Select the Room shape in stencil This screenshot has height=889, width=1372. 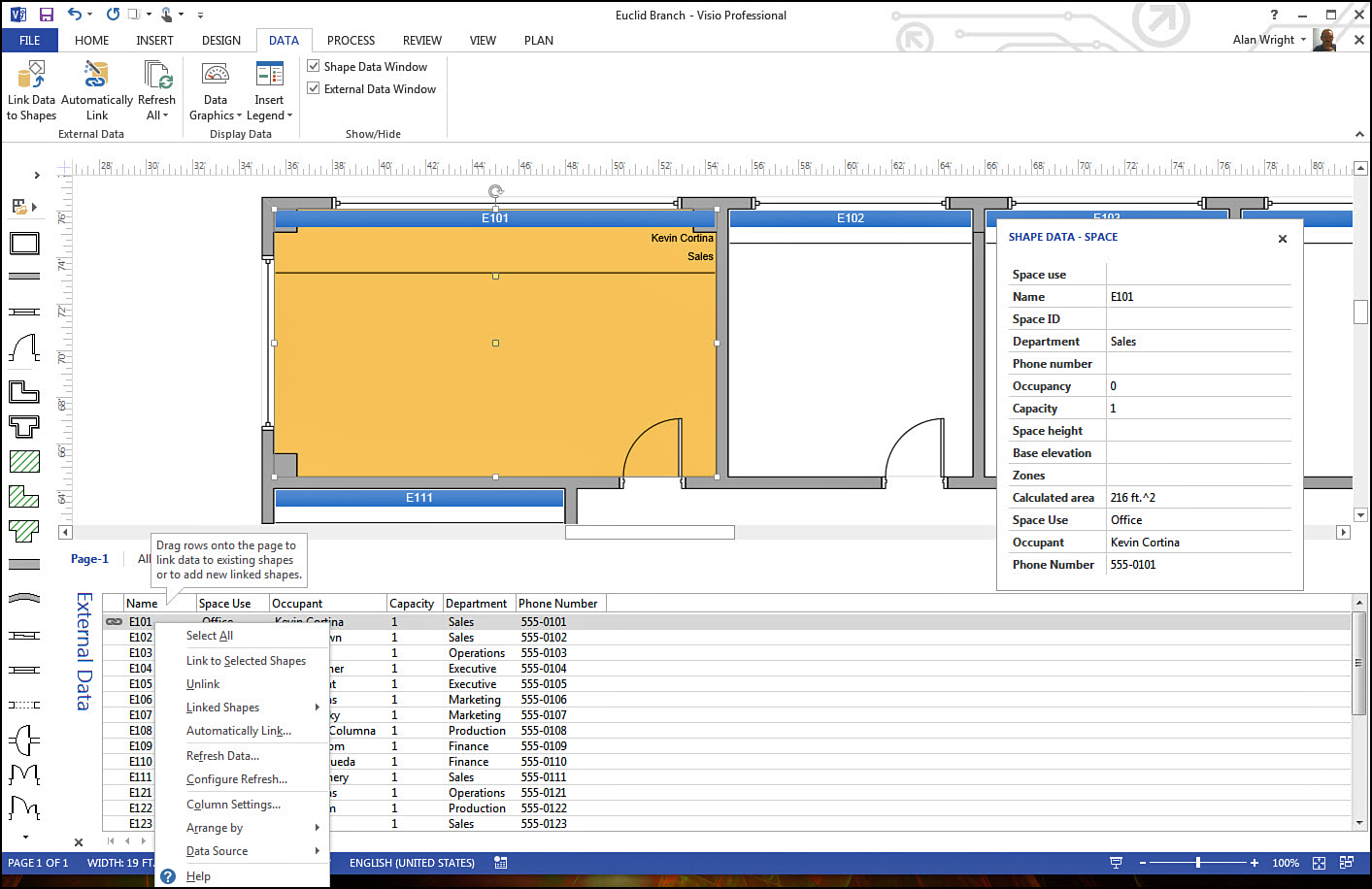24,244
